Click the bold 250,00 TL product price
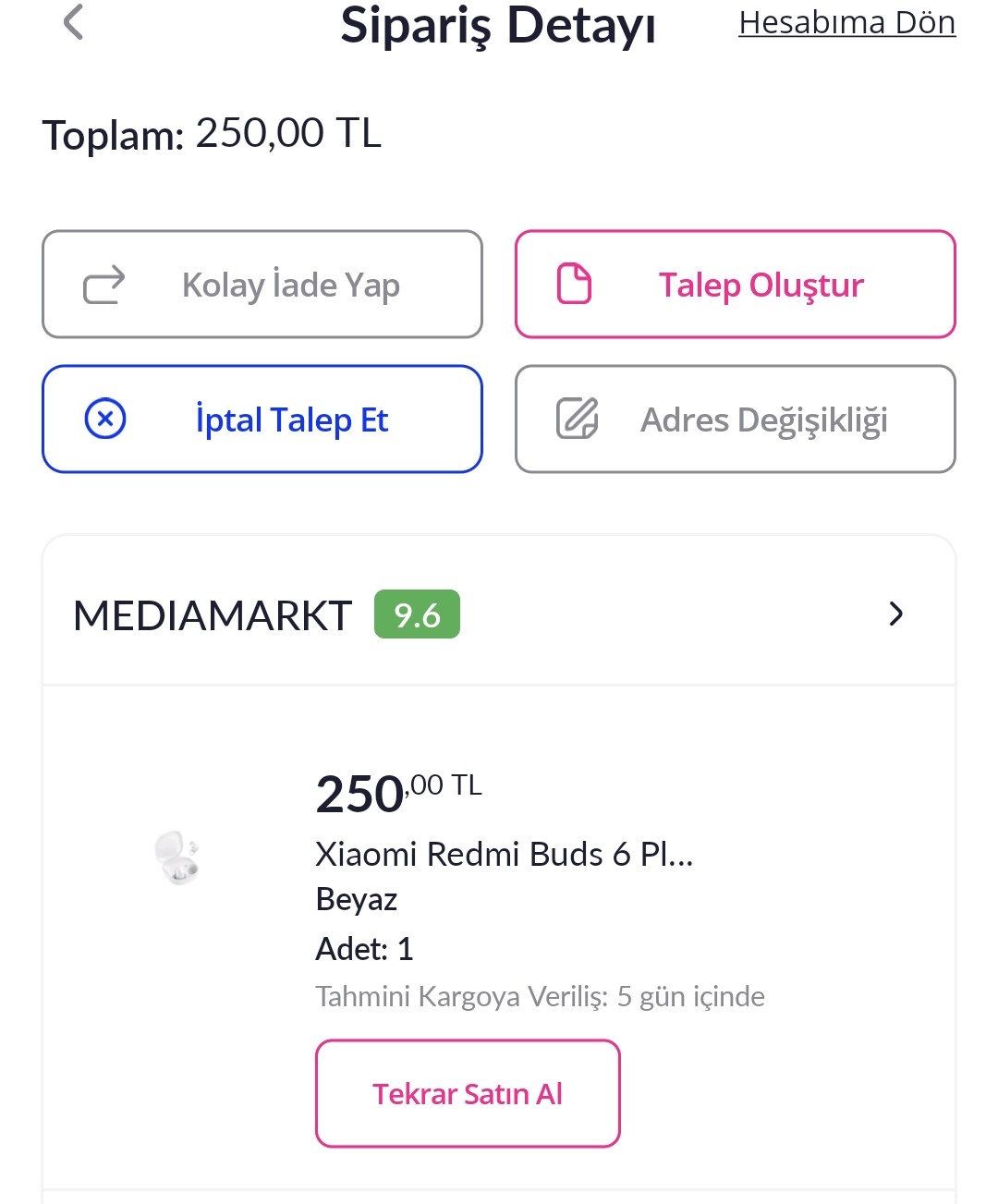 pyautogui.click(x=398, y=793)
